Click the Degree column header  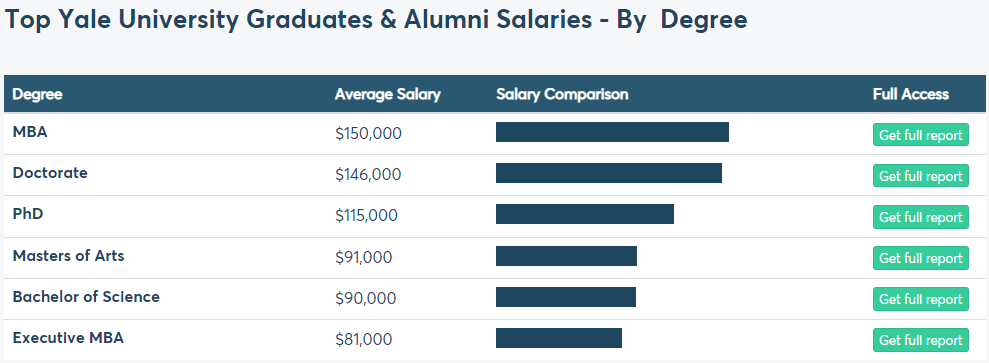(x=37, y=95)
